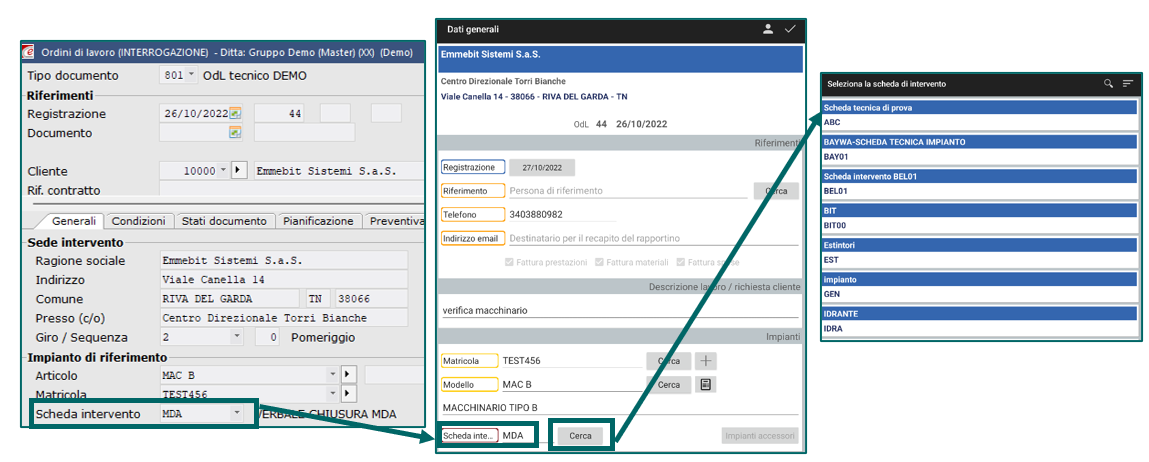This screenshot has height=462, width=1149.
Task: Switch to the Pianificazione tab
Action: click(x=318, y=221)
